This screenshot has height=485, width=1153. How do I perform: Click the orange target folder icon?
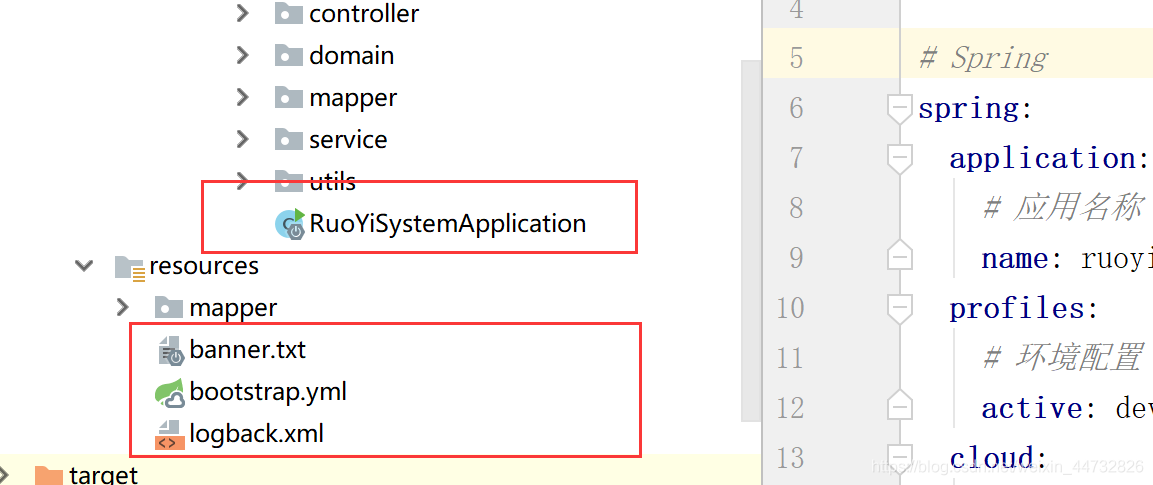[49, 475]
